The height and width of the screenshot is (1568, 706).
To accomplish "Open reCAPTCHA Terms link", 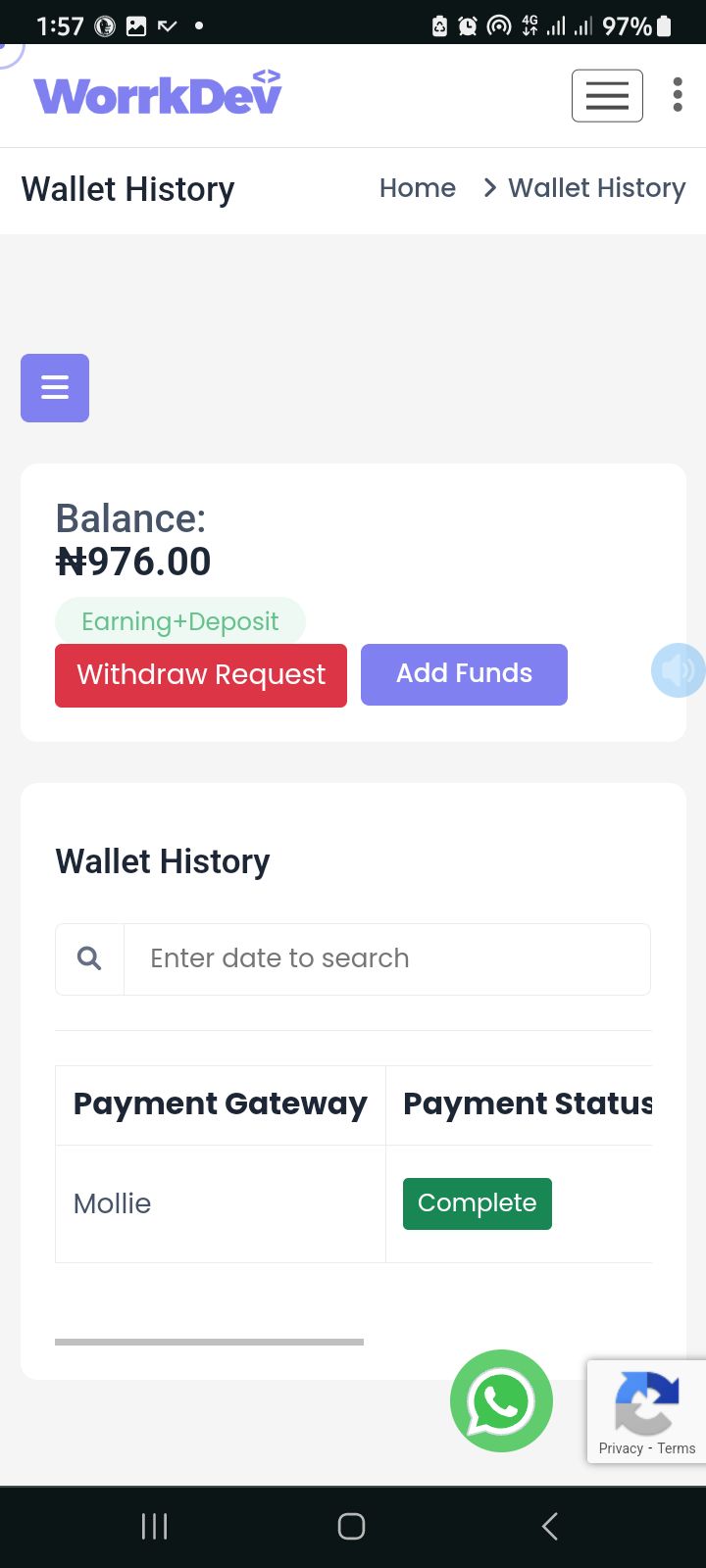I will [x=677, y=1448].
